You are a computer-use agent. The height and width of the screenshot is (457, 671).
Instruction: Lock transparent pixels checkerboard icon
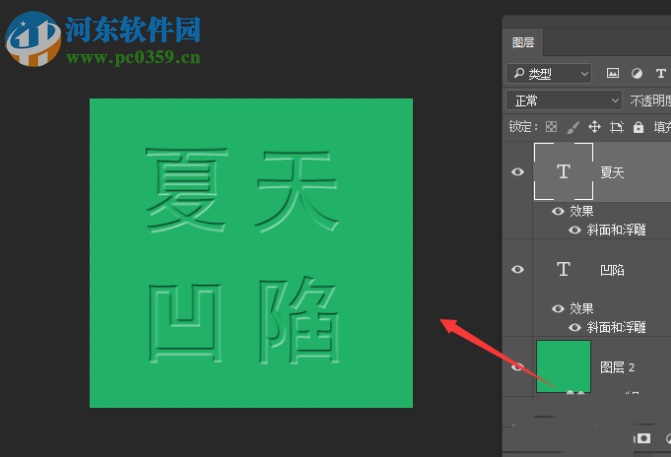[x=551, y=127]
